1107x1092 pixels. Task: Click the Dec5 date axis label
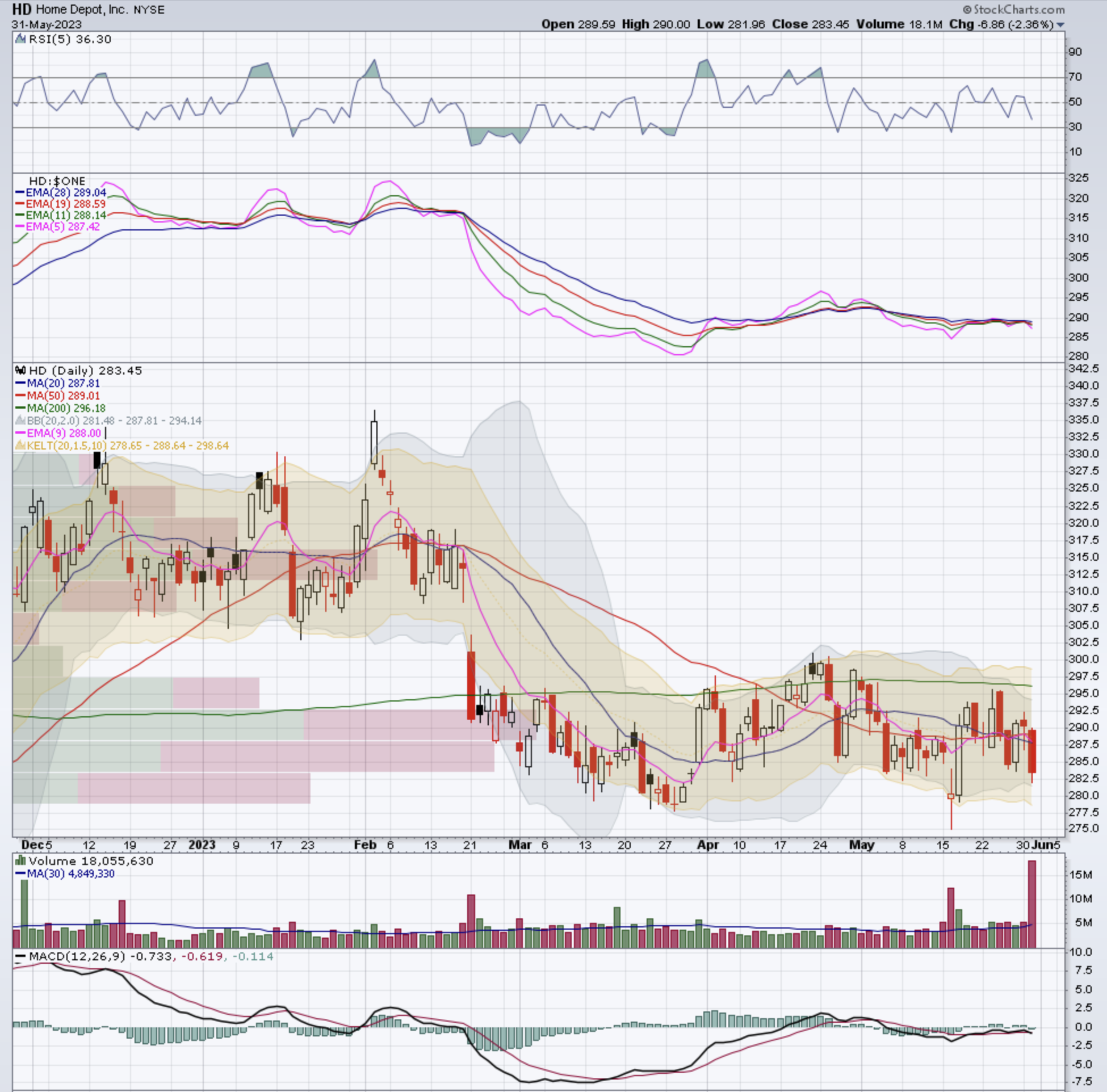(x=37, y=845)
